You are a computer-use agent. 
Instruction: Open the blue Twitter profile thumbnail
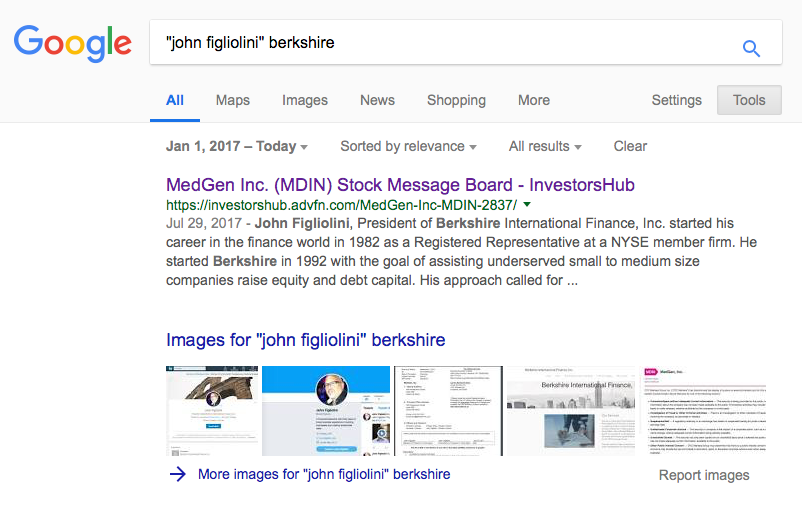pos(326,411)
